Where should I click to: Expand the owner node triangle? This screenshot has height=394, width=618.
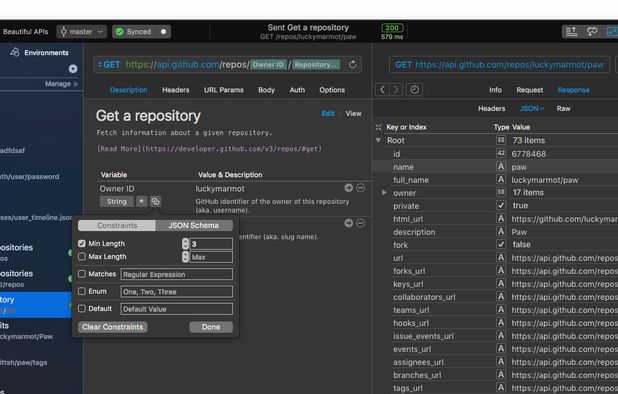point(384,193)
